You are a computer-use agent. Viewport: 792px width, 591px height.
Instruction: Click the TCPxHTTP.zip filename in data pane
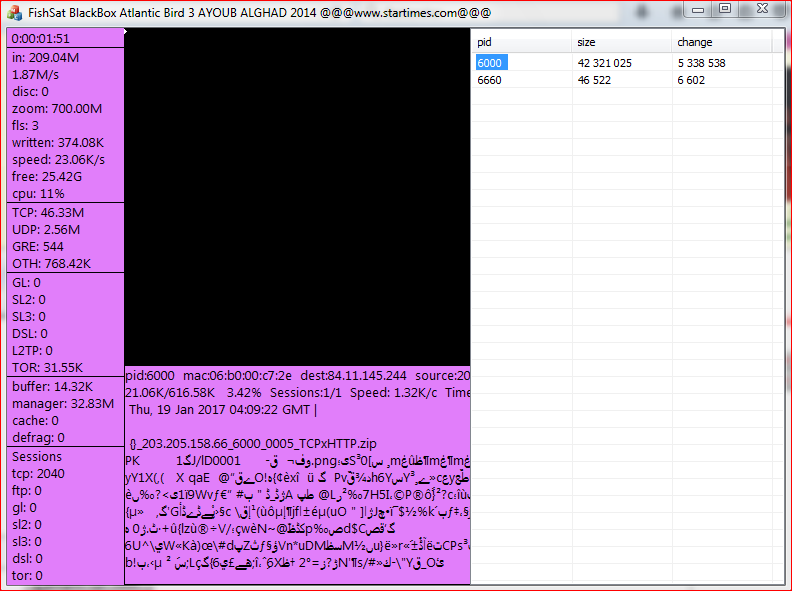(253, 442)
